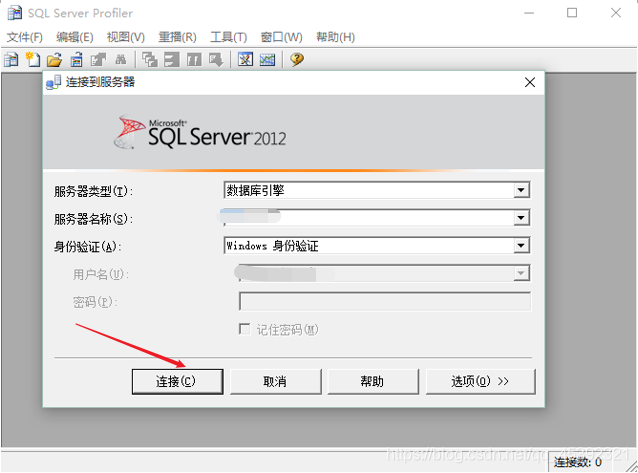
Task: Click the grayed Run Trace toolbar icon
Action: 172,60
